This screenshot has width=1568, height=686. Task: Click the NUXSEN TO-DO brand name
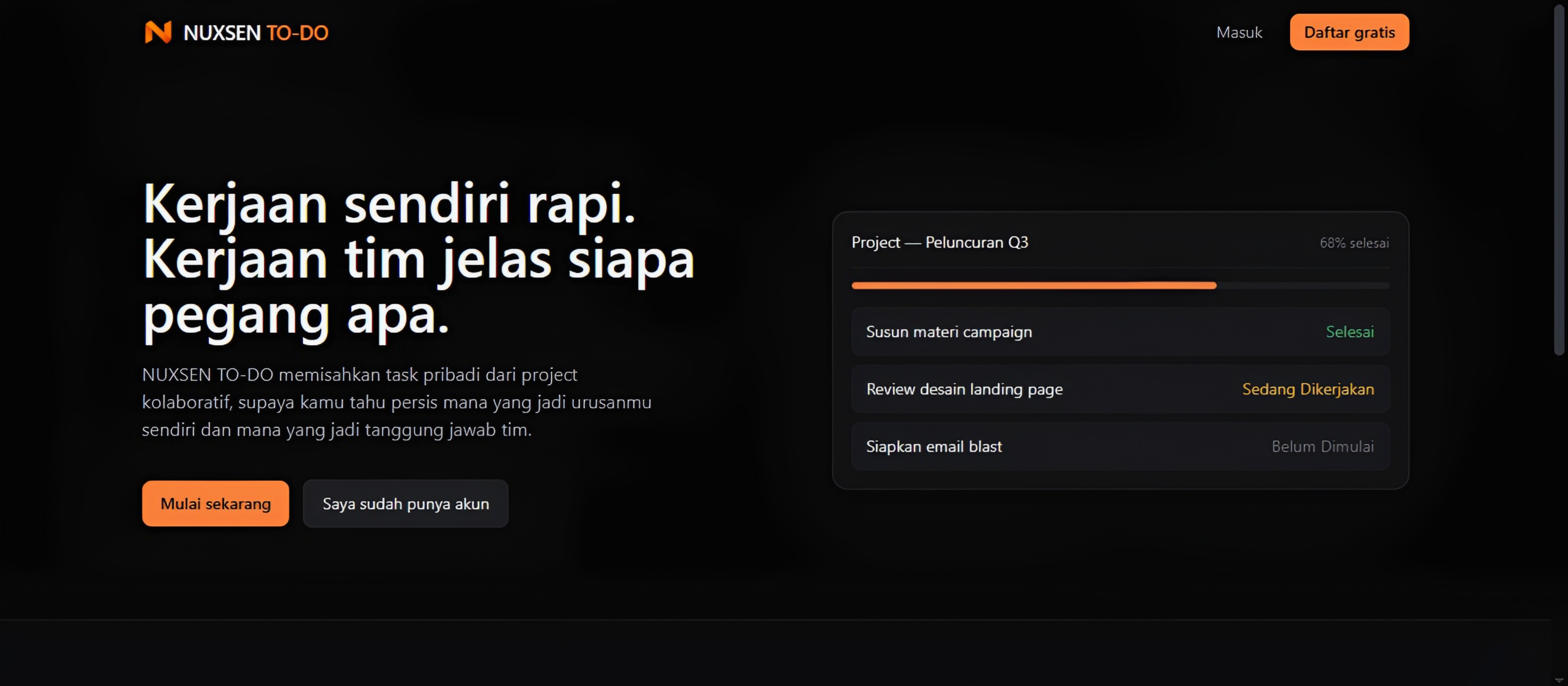pos(256,33)
